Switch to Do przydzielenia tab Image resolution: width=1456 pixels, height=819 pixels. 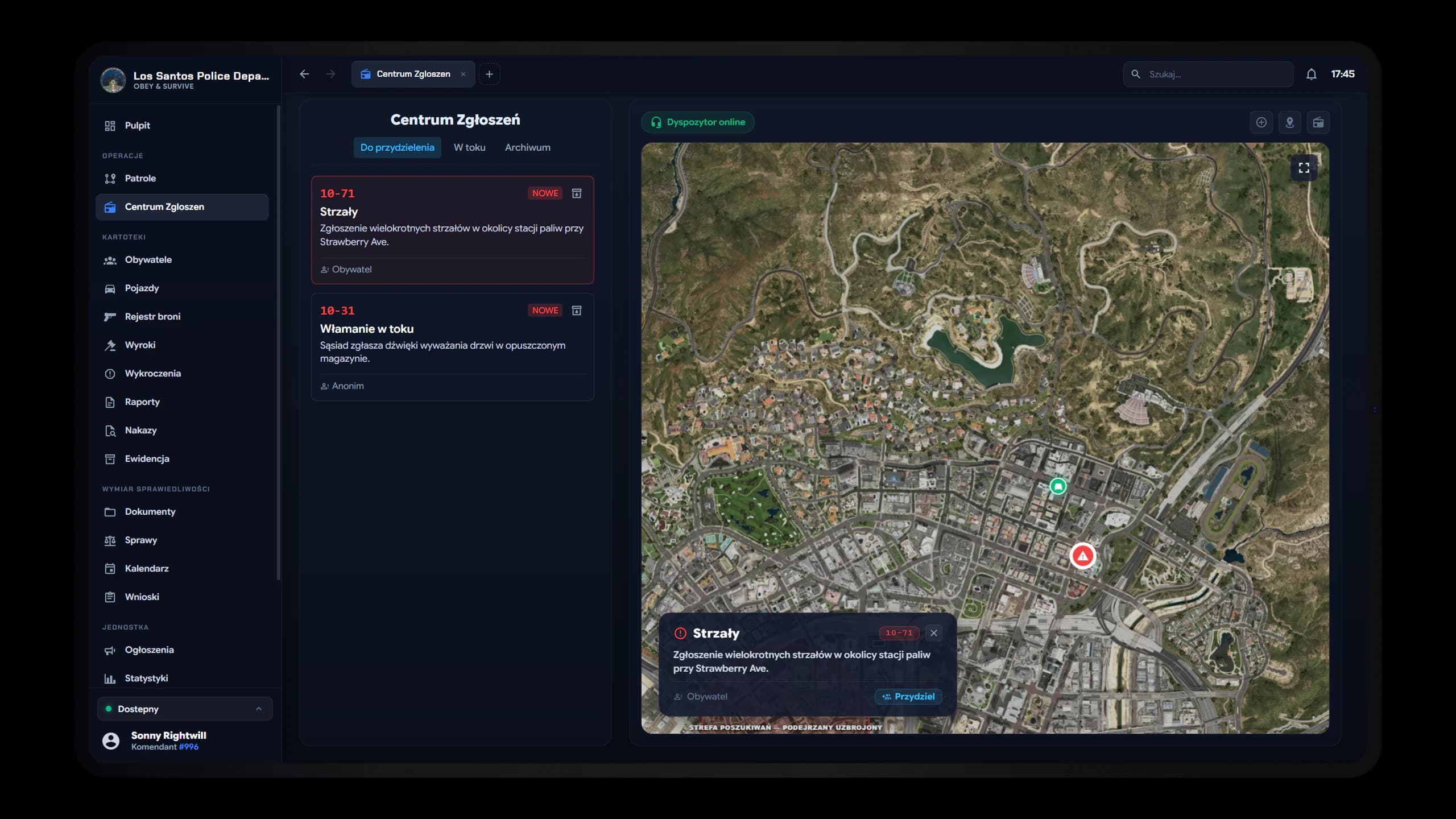(x=397, y=147)
